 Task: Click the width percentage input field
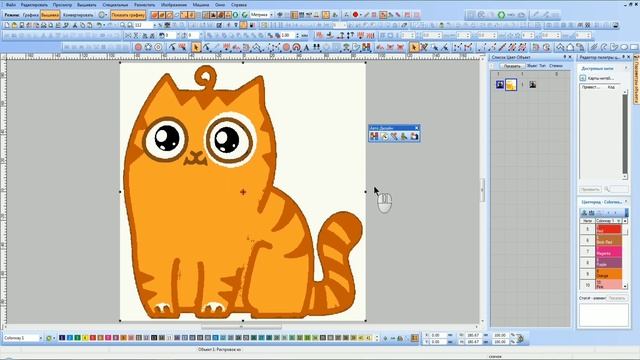(x=500, y=335)
